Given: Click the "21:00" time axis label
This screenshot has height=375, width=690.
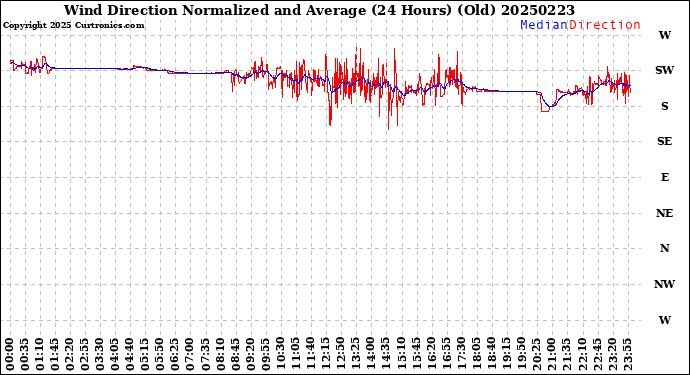Looking at the screenshot, I should pyautogui.click(x=552, y=354).
